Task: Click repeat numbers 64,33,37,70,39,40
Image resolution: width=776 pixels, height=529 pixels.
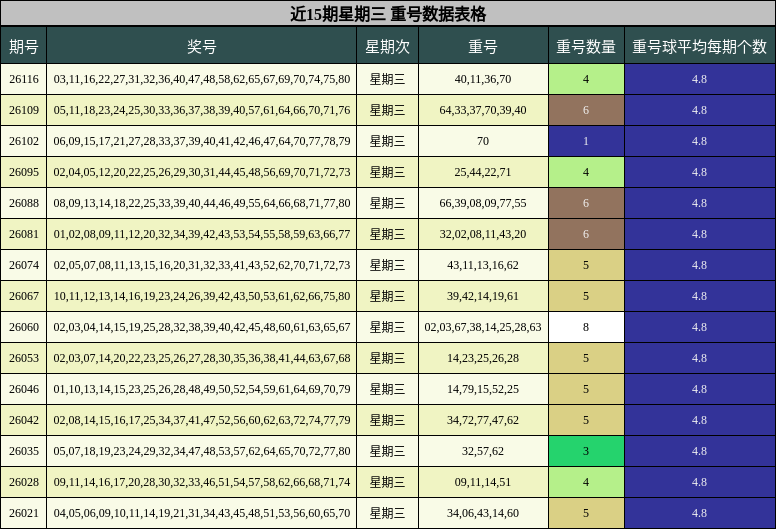Action: pos(483,110)
